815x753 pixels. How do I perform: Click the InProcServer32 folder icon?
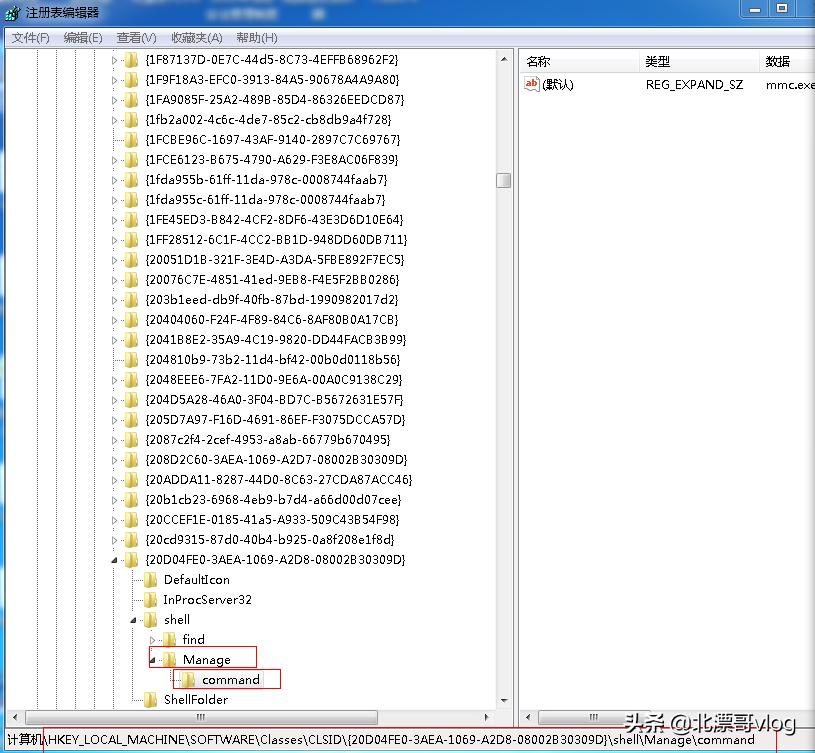point(151,600)
